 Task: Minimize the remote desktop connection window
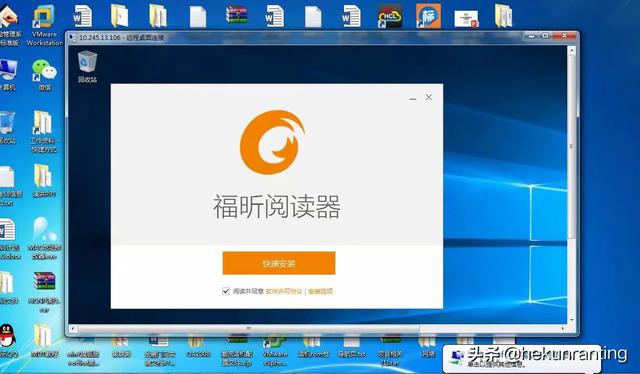(x=531, y=36)
